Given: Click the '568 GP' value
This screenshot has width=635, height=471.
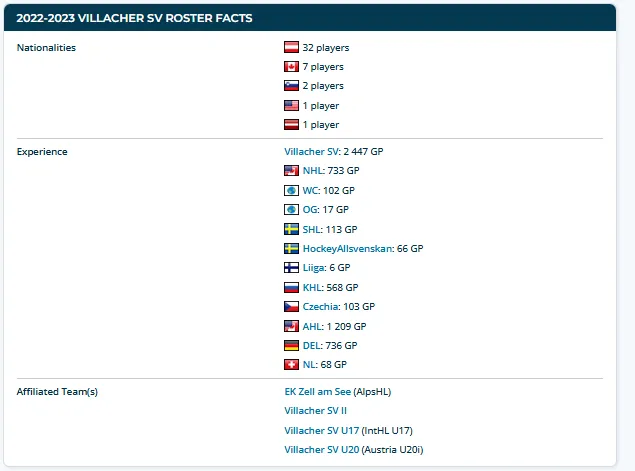Looking at the screenshot, I should 342,287.
